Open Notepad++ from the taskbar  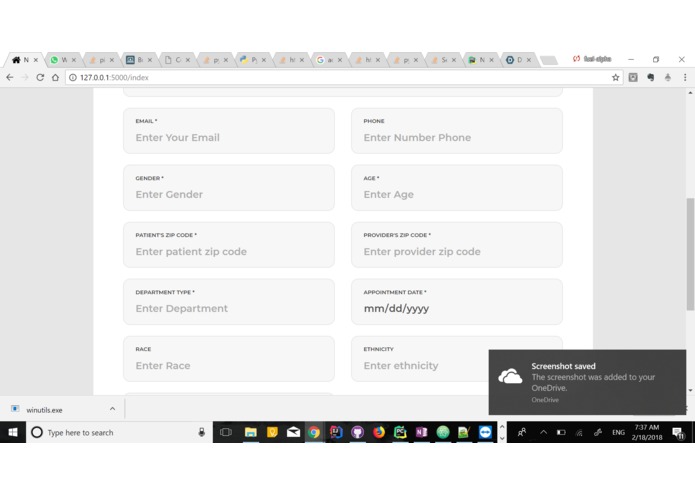tap(464, 432)
